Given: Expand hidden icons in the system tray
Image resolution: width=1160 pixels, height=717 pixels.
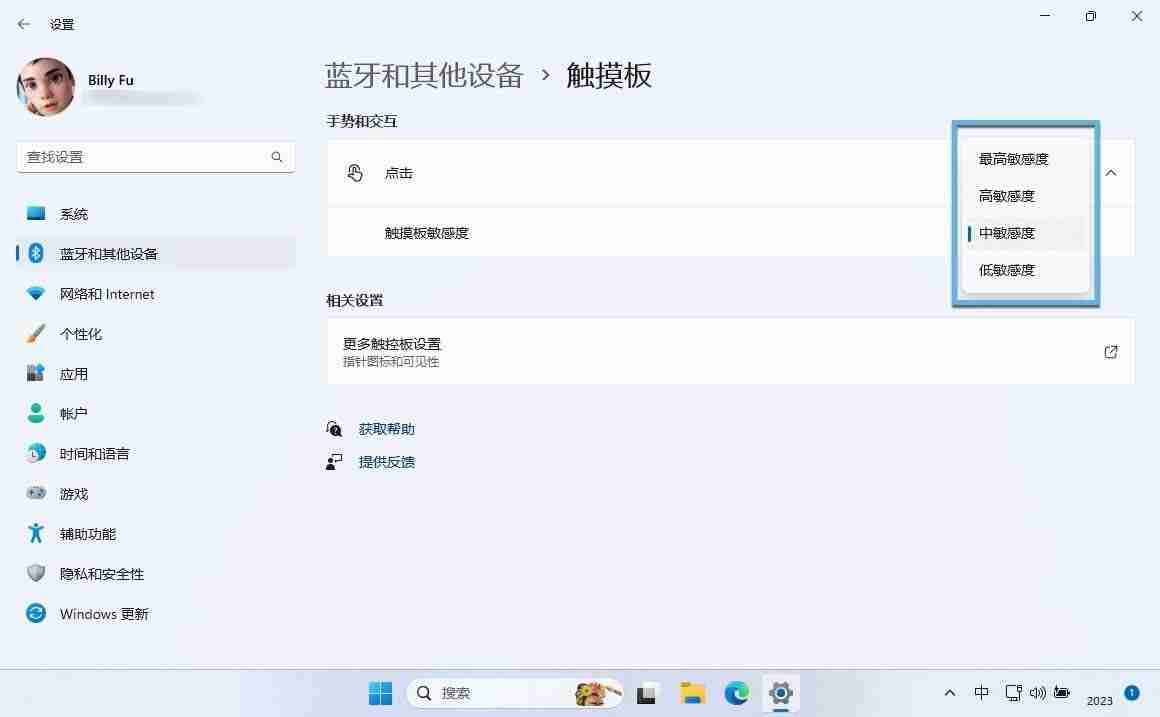Looking at the screenshot, I should pos(949,692).
